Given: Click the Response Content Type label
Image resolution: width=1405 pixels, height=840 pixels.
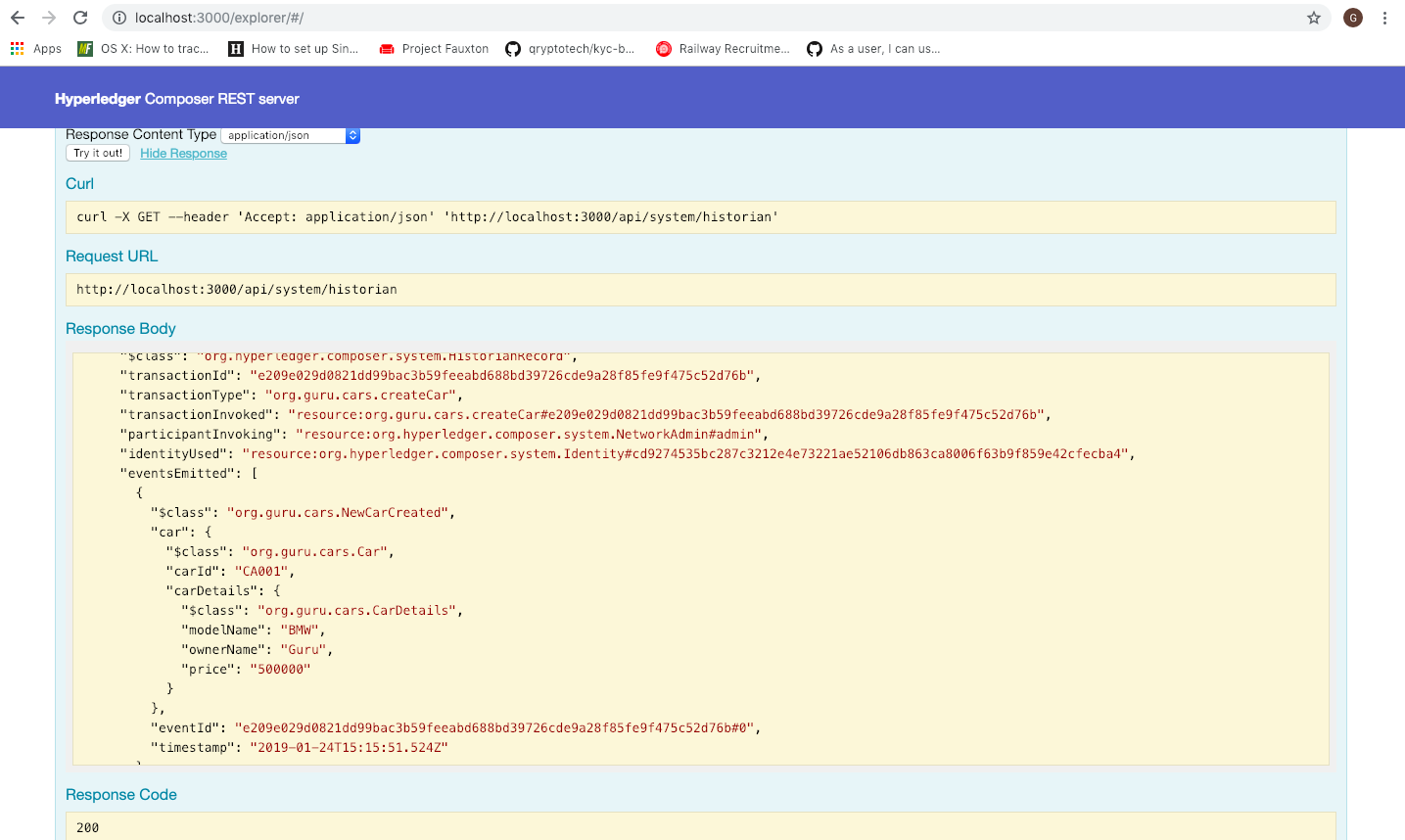Looking at the screenshot, I should click(141, 135).
